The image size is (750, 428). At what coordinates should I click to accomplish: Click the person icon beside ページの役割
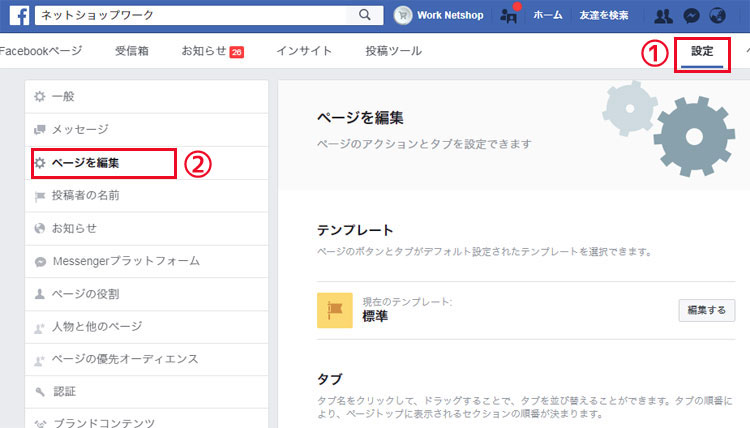pos(40,294)
